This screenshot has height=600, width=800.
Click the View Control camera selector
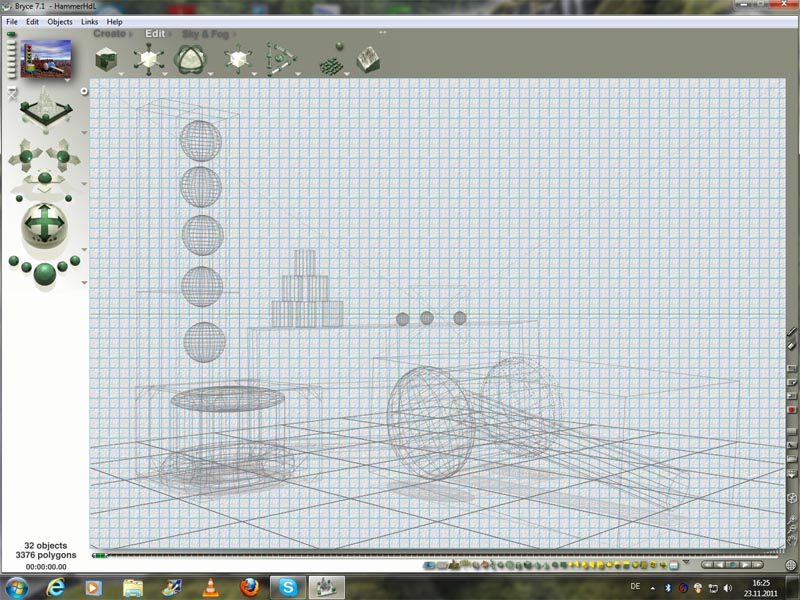click(45, 108)
